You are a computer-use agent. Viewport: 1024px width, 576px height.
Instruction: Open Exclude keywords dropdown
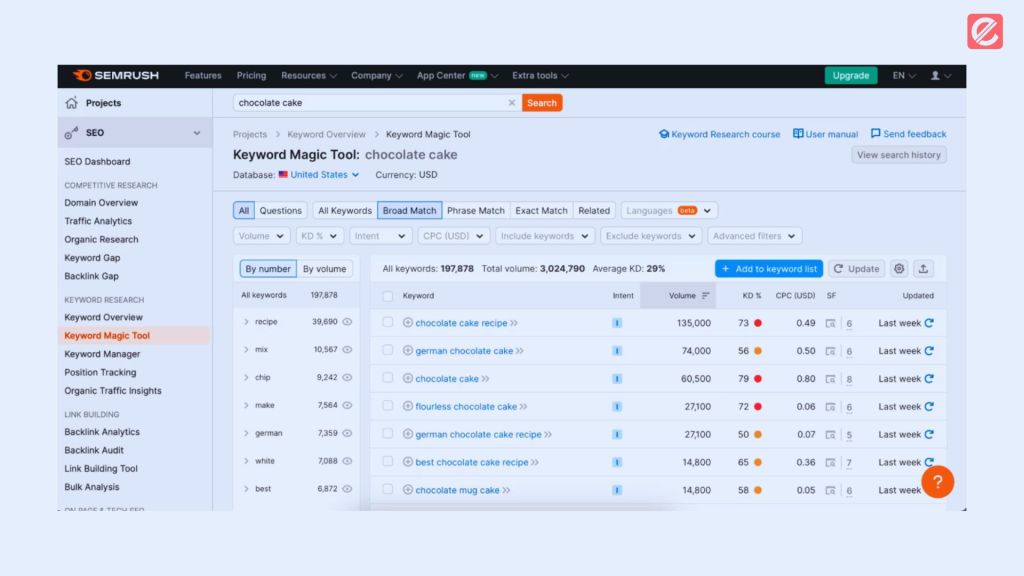pos(650,236)
